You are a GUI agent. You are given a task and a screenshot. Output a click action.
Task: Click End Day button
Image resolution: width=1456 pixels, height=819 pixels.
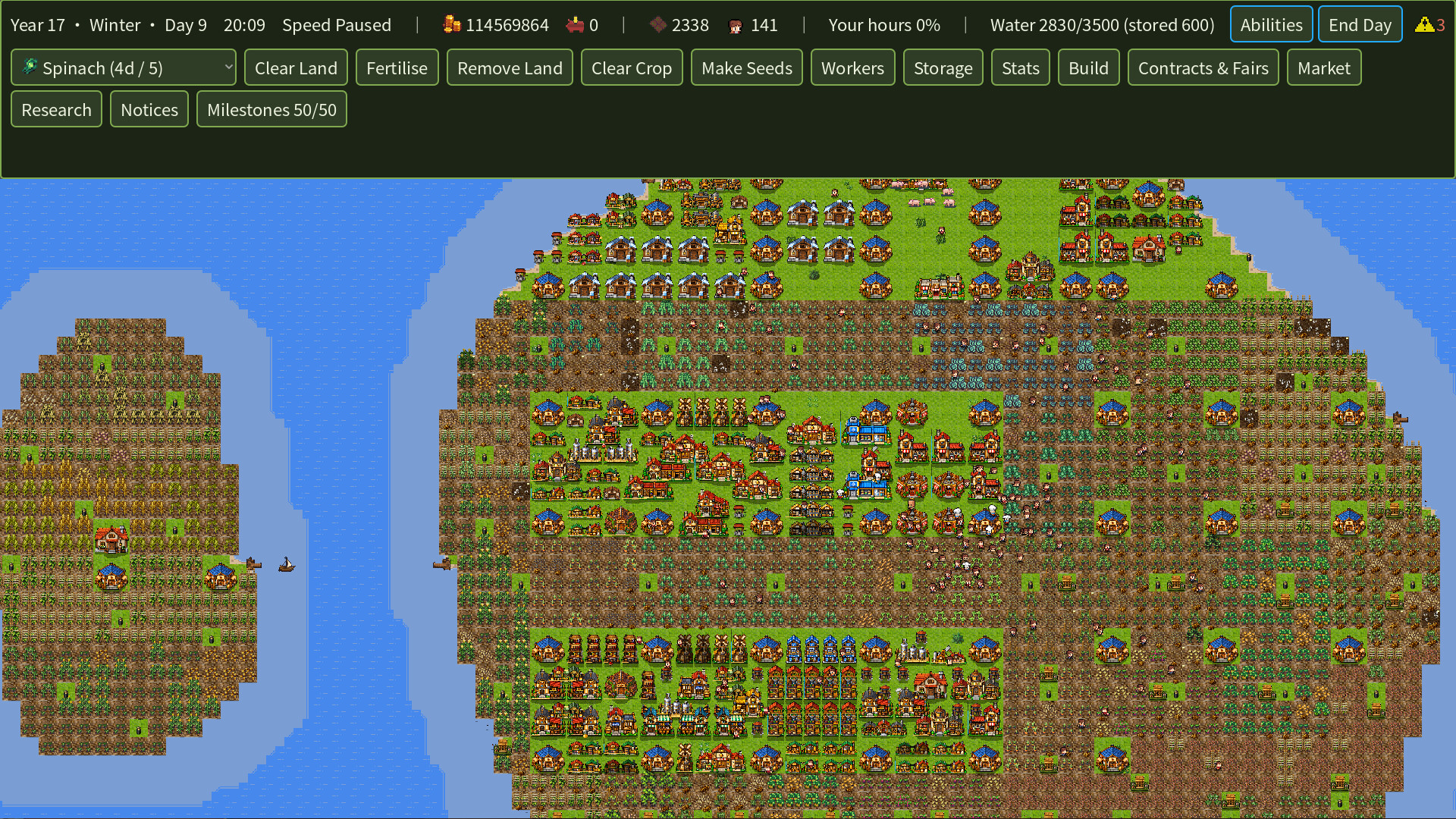[x=1360, y=24]
